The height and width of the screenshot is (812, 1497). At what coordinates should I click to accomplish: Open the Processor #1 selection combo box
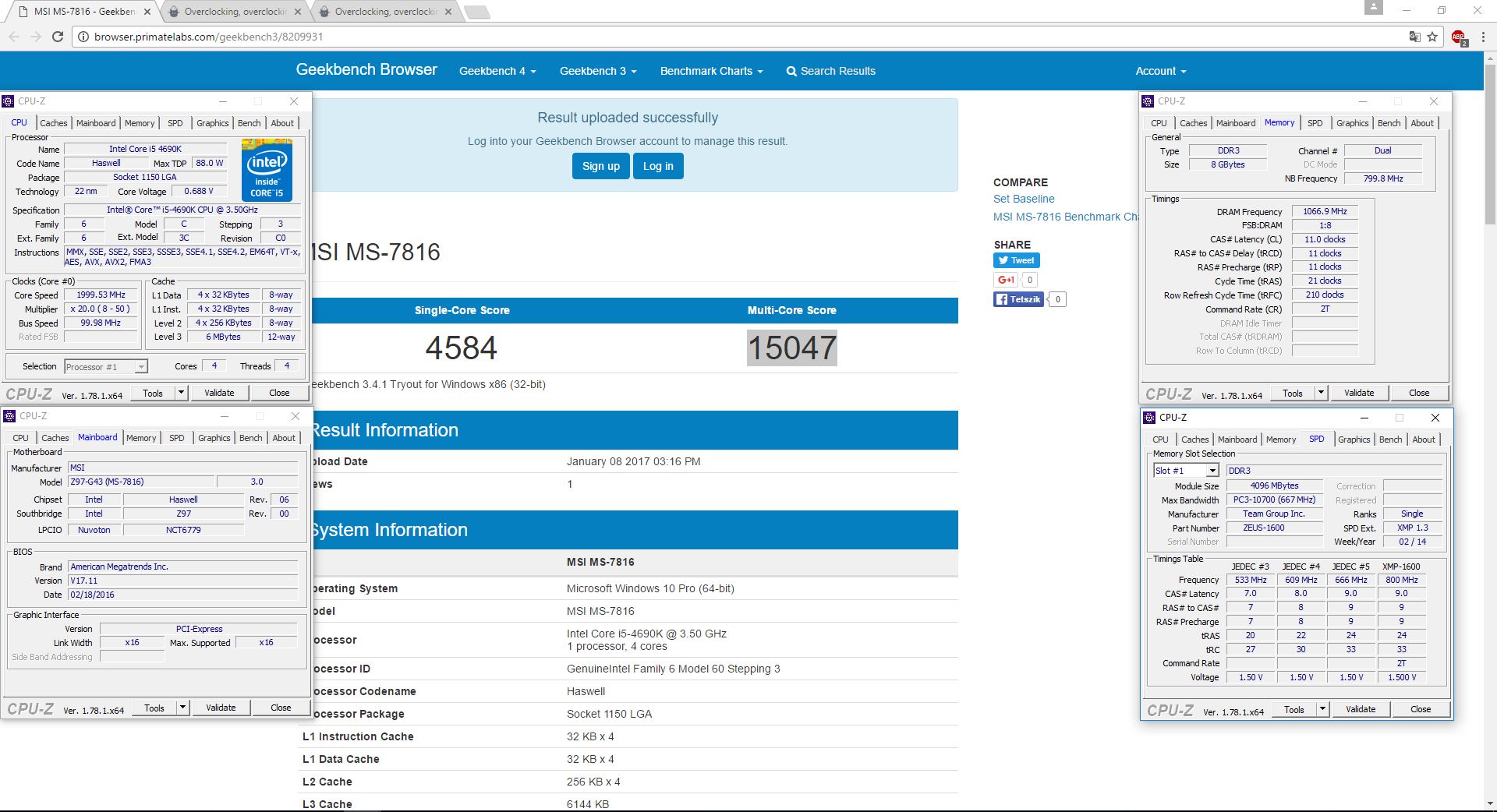pos(105,367)
